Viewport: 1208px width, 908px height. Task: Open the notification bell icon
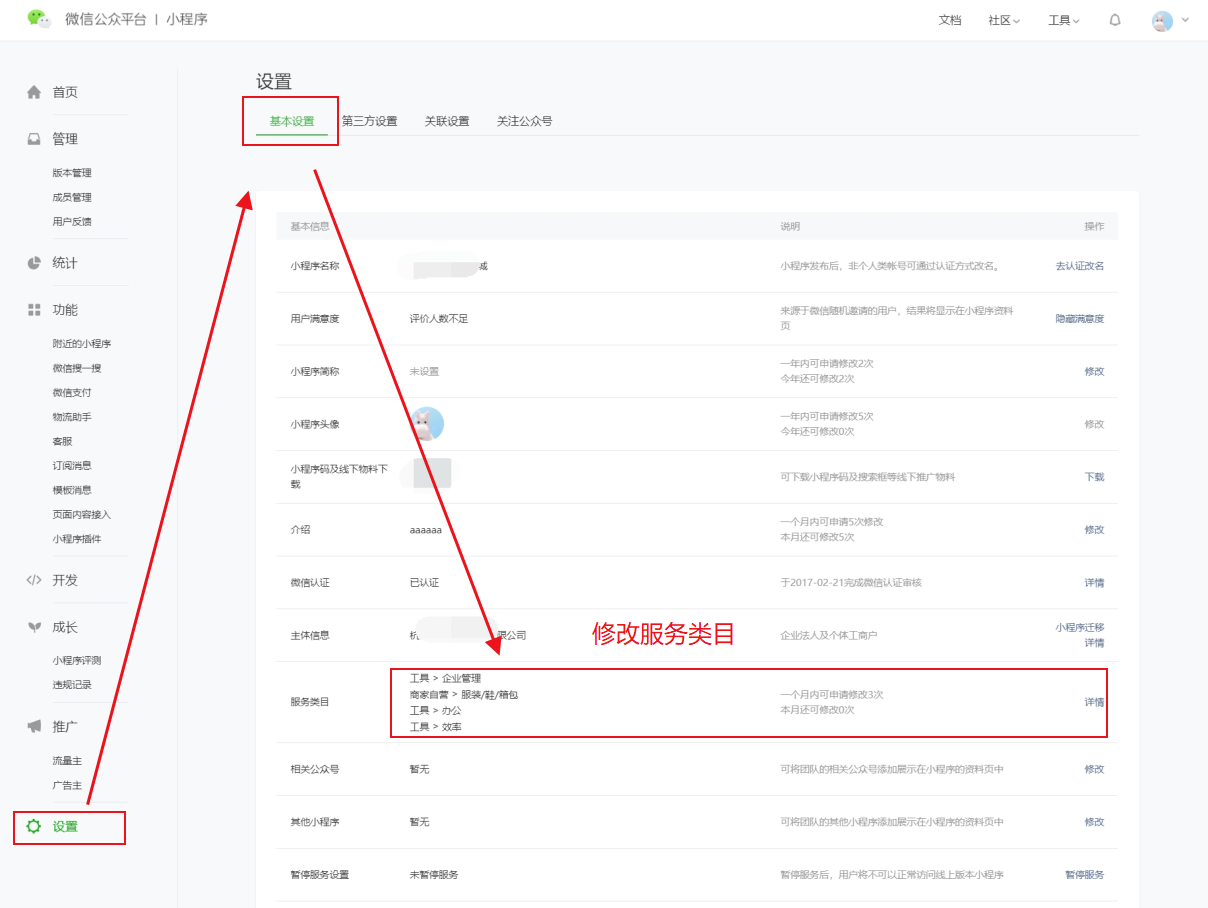[x=1115, y=20]
